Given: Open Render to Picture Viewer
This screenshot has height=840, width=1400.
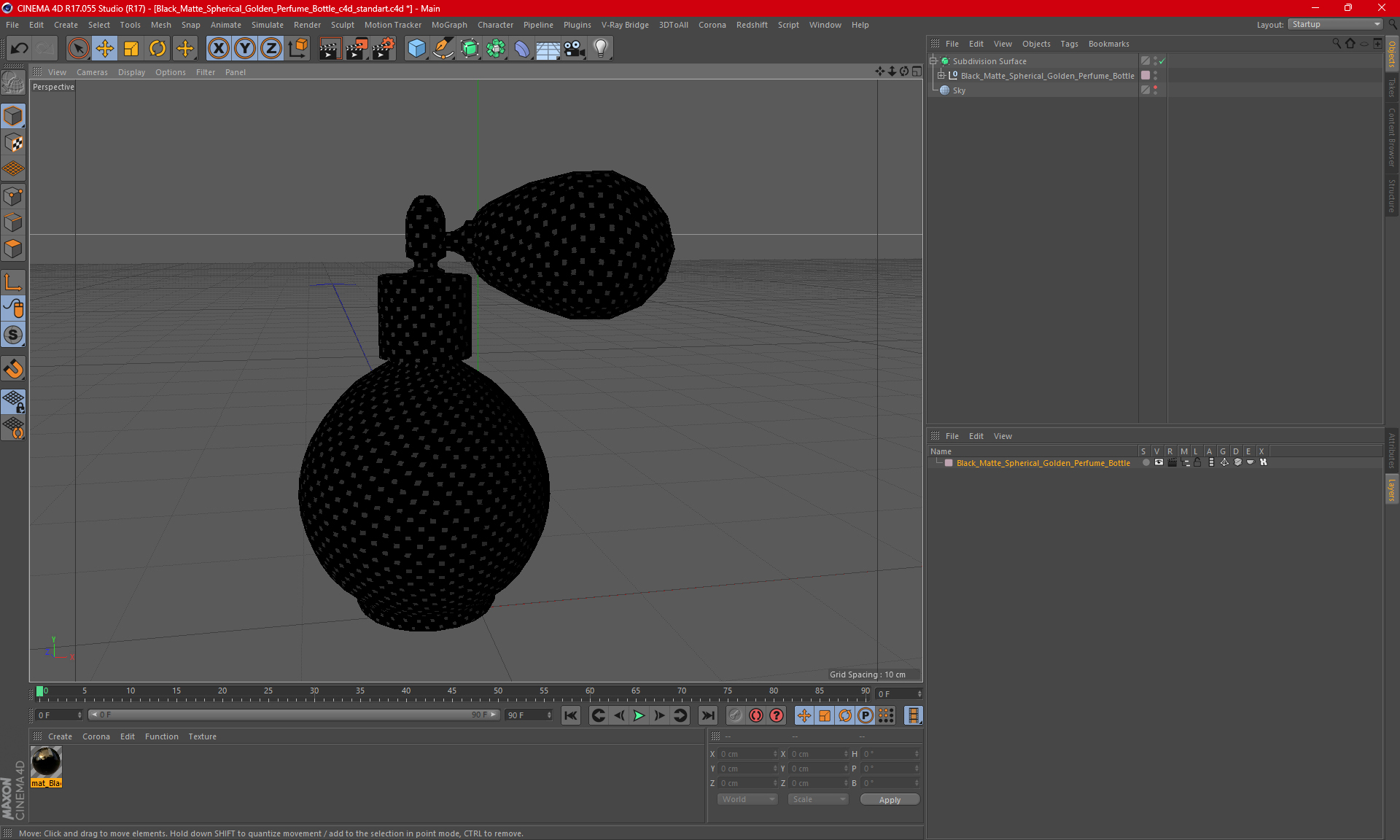Looking at the screenshot, I should (x=357, y=49).
